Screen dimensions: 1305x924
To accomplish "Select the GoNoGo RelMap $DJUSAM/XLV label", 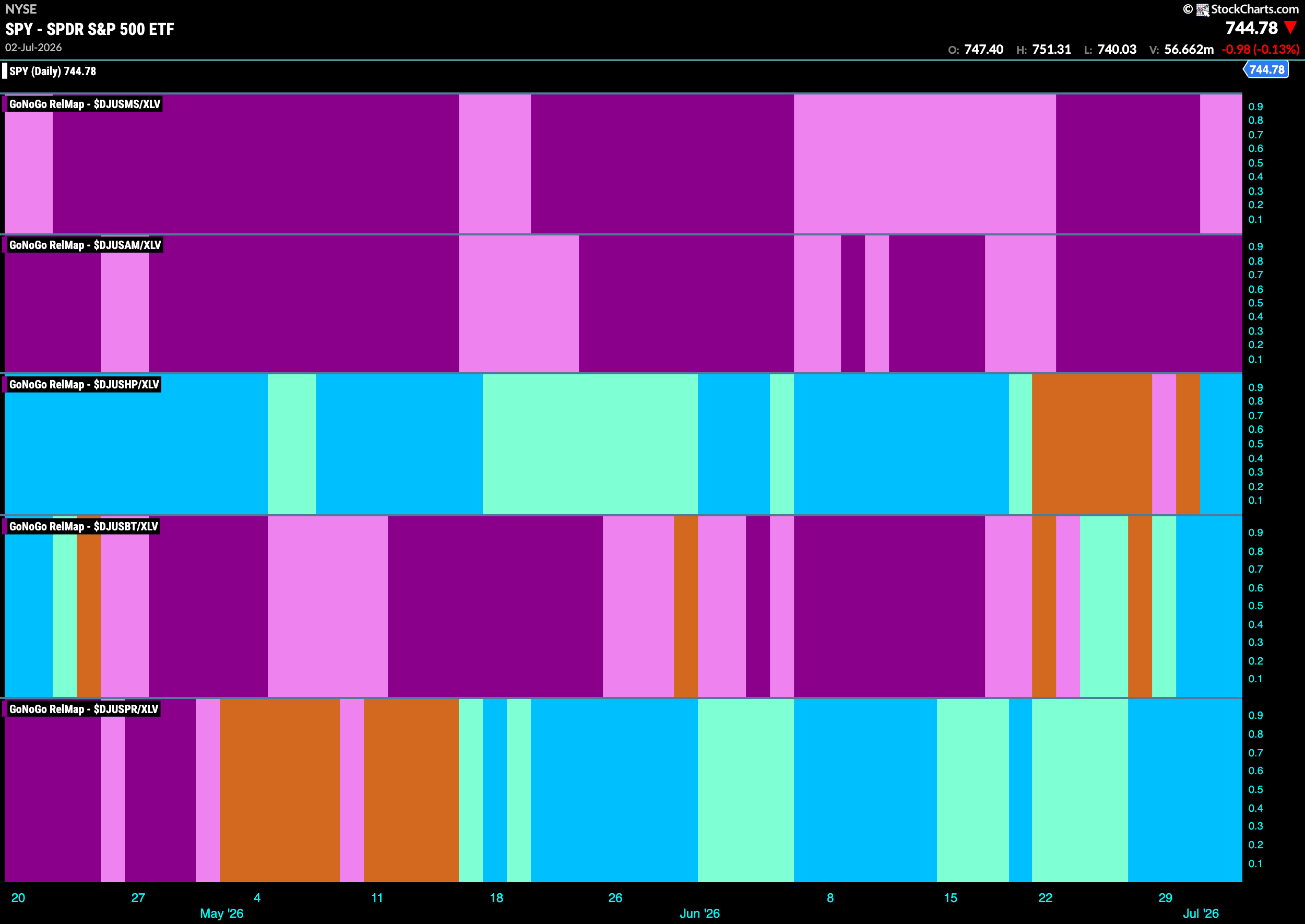I will (85, 245).
